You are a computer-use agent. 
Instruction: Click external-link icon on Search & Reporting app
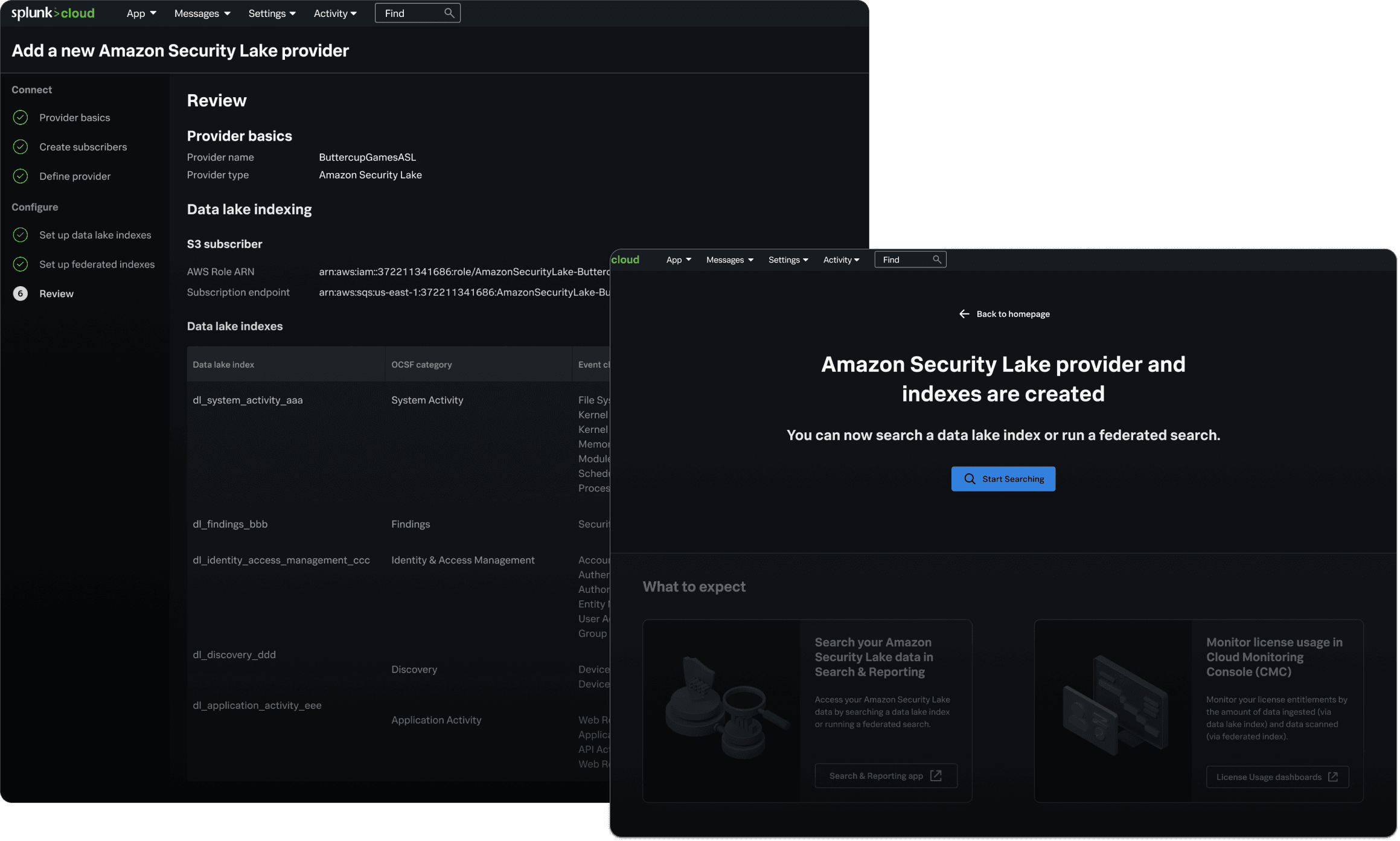pos(936,776)
